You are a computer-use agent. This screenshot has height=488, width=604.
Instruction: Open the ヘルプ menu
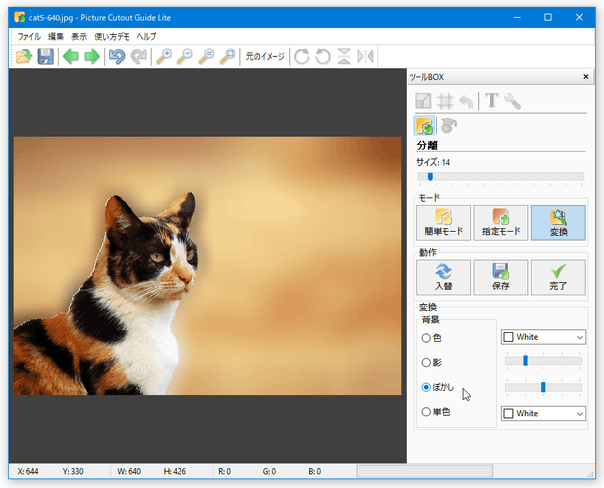tap(146, 37)
